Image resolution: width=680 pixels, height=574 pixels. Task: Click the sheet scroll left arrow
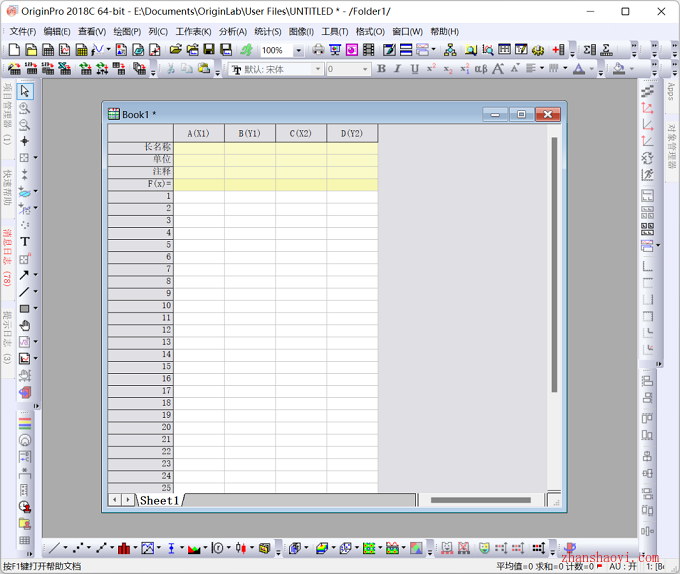pos(114,500)
